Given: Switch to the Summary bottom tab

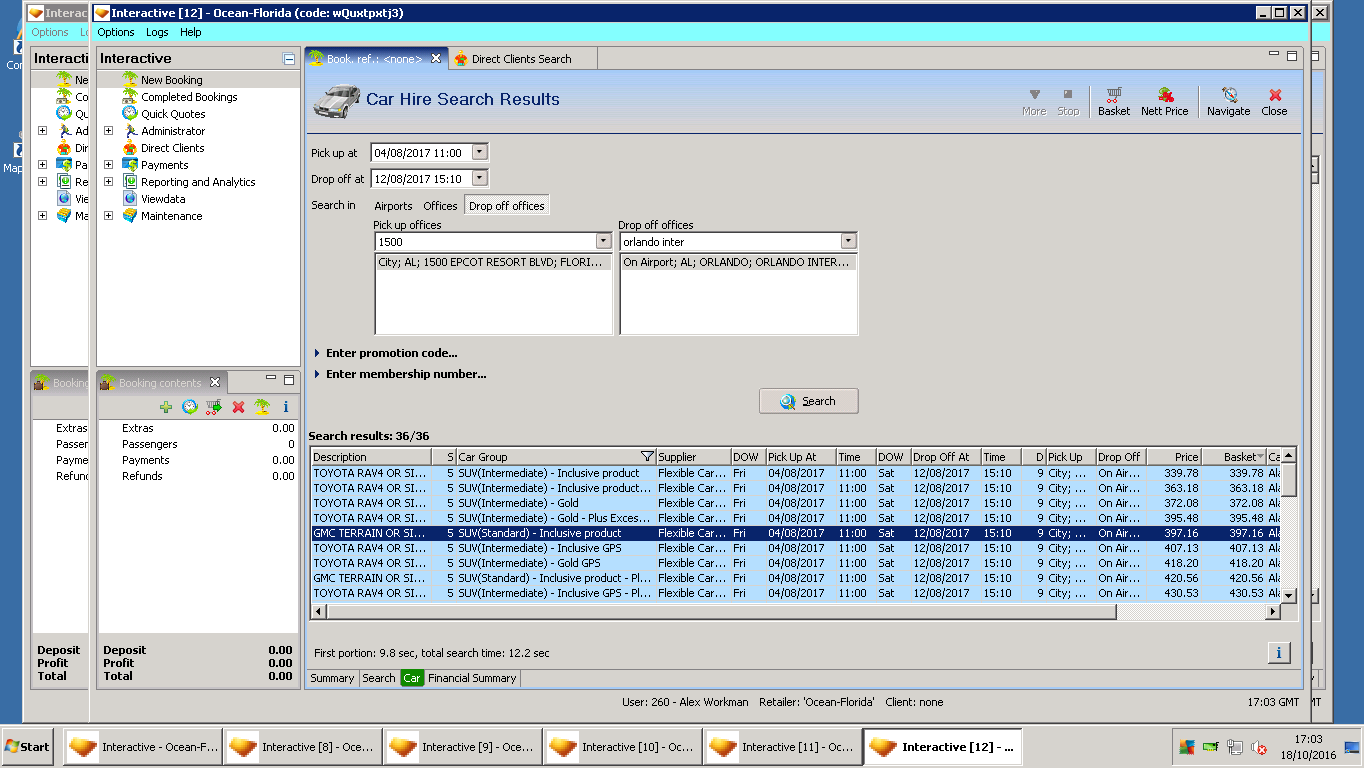Looking at the screenshot, I should pos(332,678).
